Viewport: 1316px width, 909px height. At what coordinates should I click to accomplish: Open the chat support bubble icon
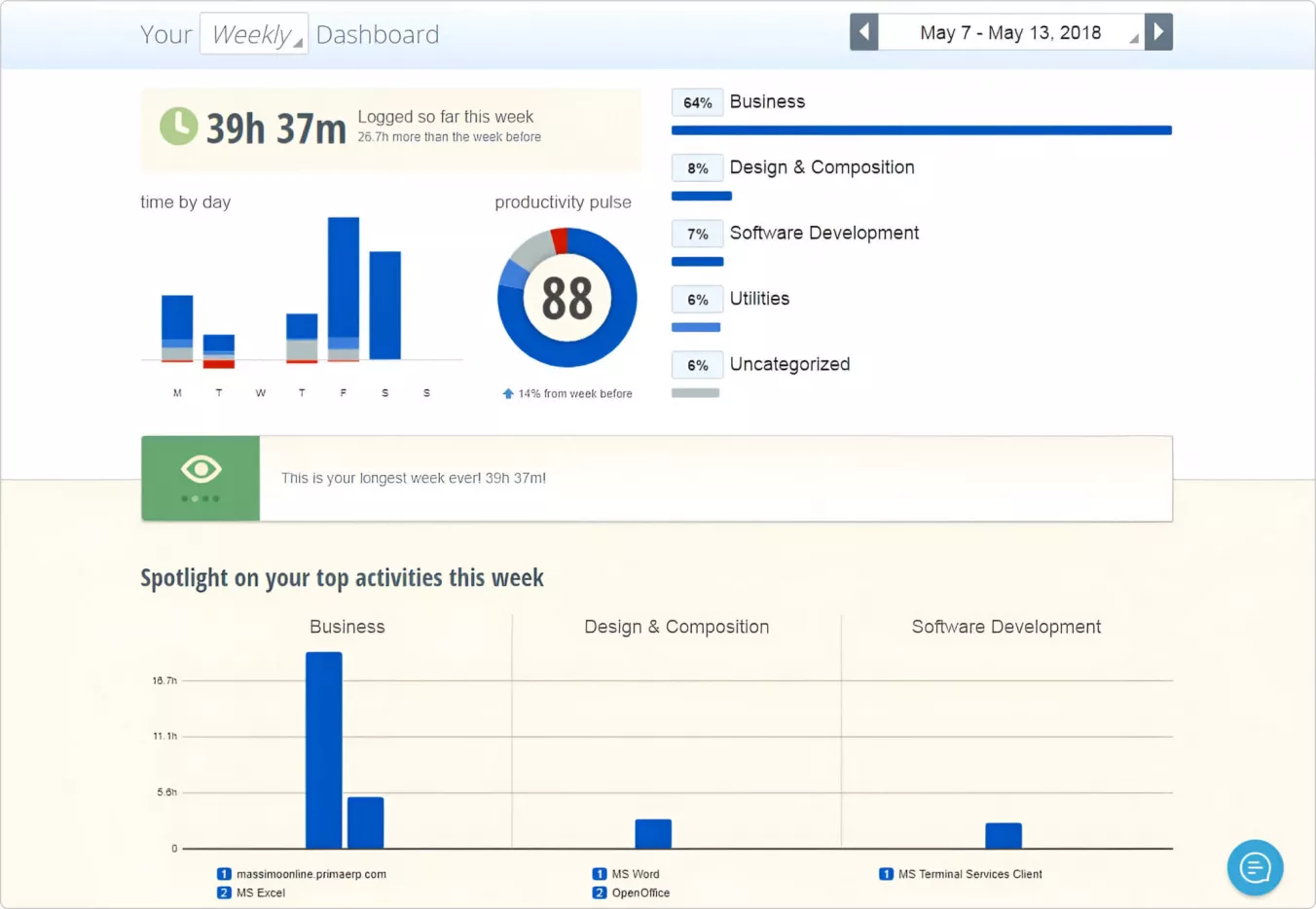pyautogui.click(x=1255, y=866)
